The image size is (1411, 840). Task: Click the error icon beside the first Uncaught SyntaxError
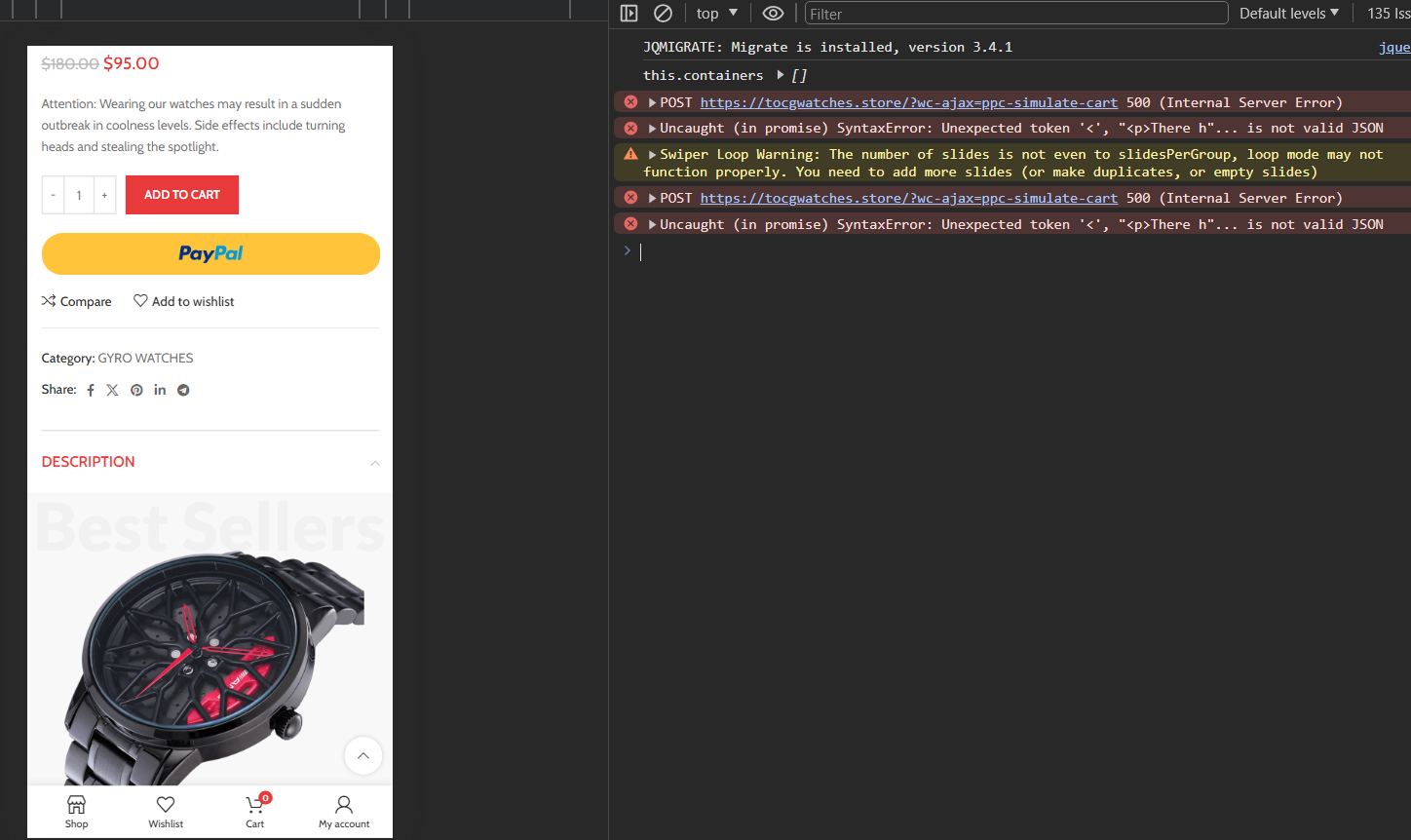point(630,128)
